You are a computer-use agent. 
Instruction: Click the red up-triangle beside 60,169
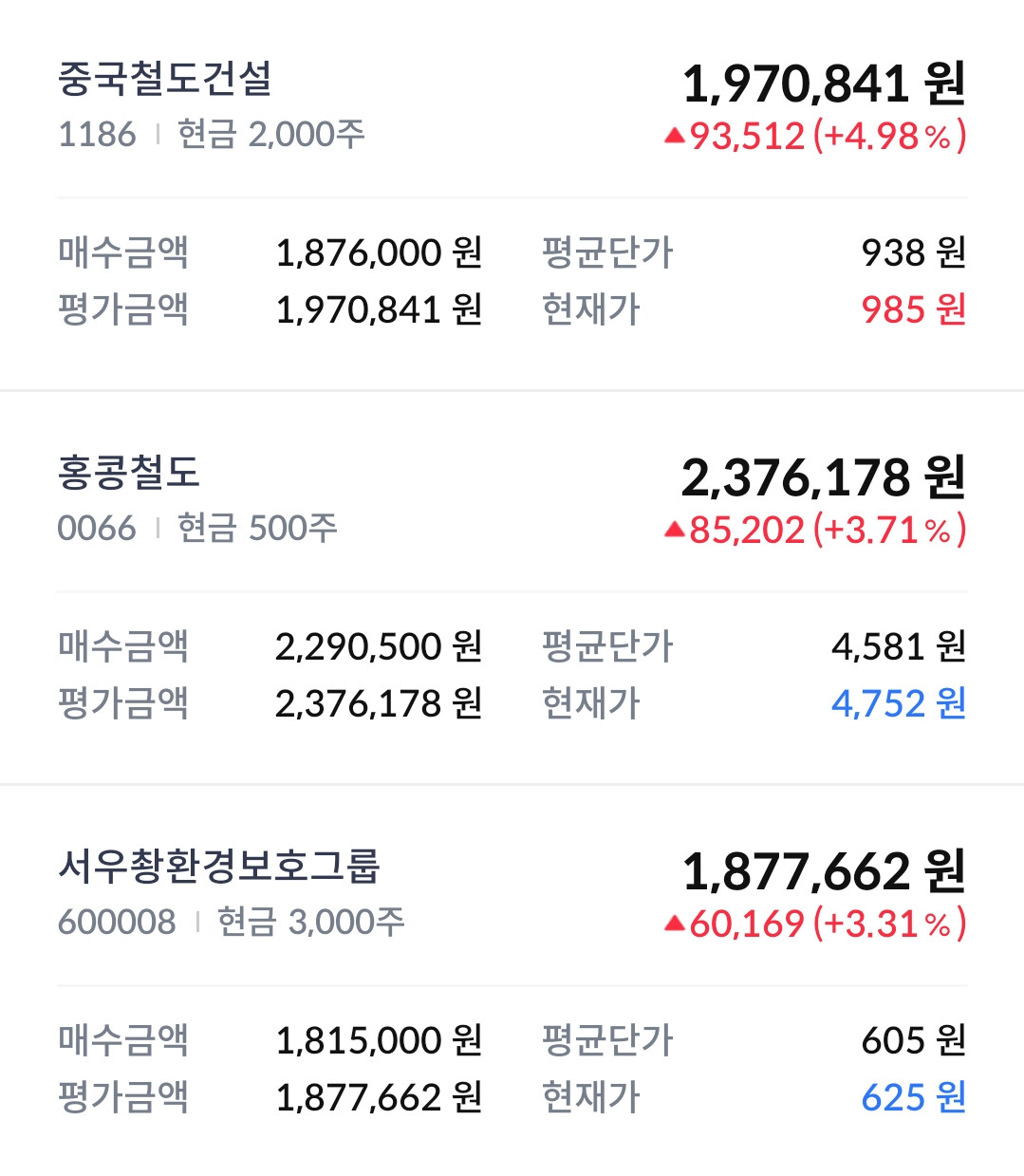[x=675, y=924]
